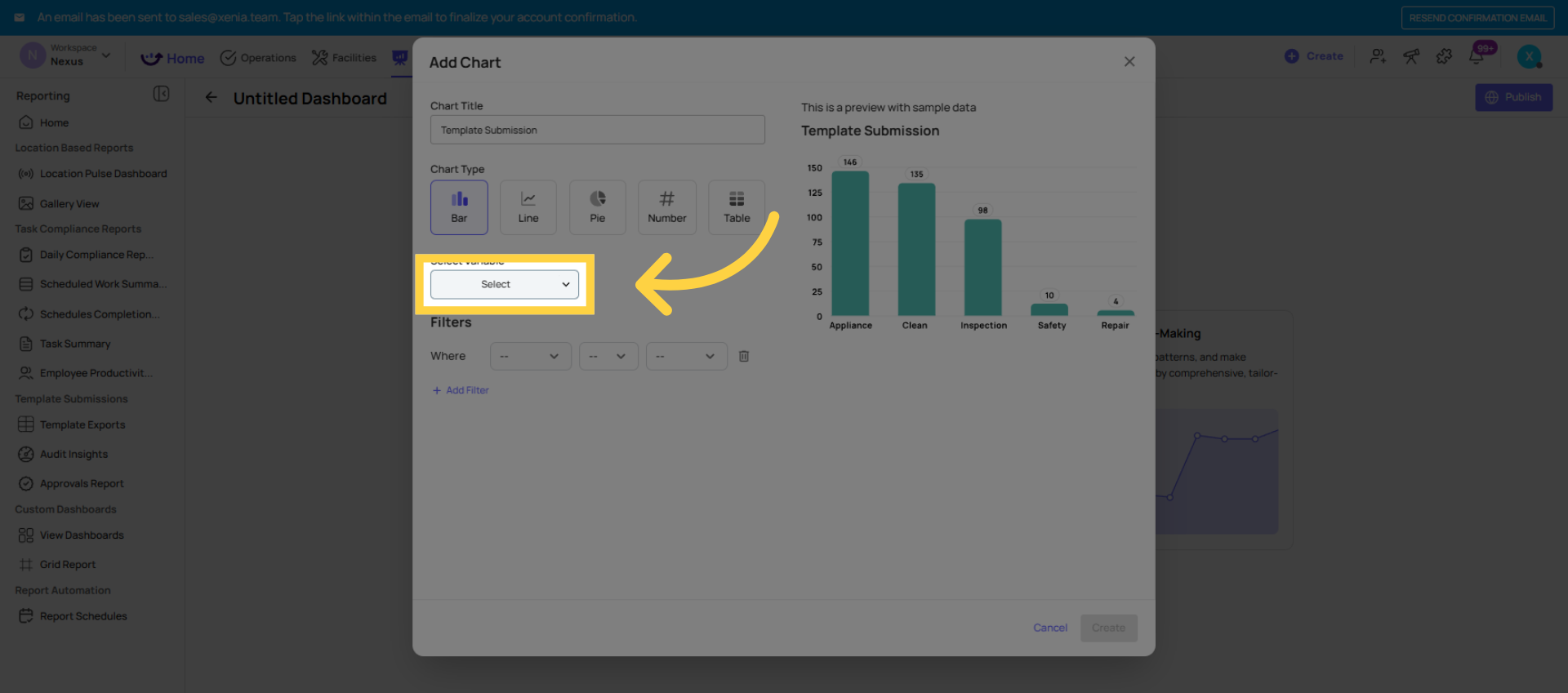This screenshot has height=693, width=1568.
Task: Open the Operations tab
Action: (258, 58)
